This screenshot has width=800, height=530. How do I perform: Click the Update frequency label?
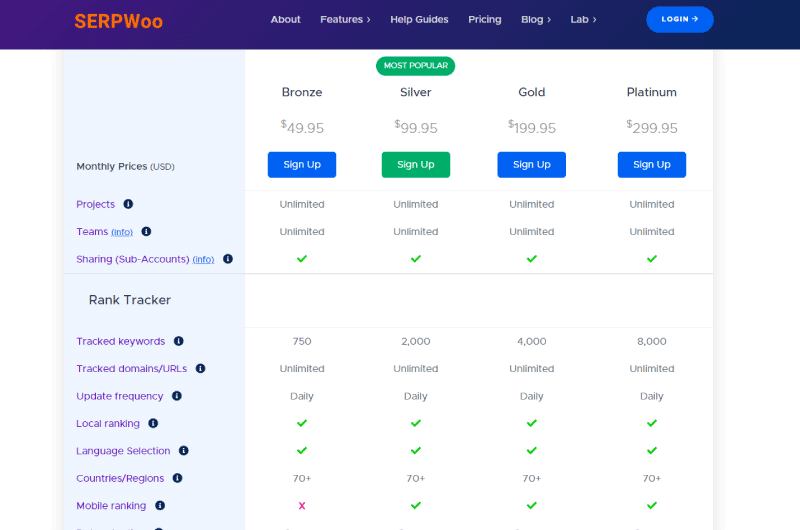[x=119, y=396]
